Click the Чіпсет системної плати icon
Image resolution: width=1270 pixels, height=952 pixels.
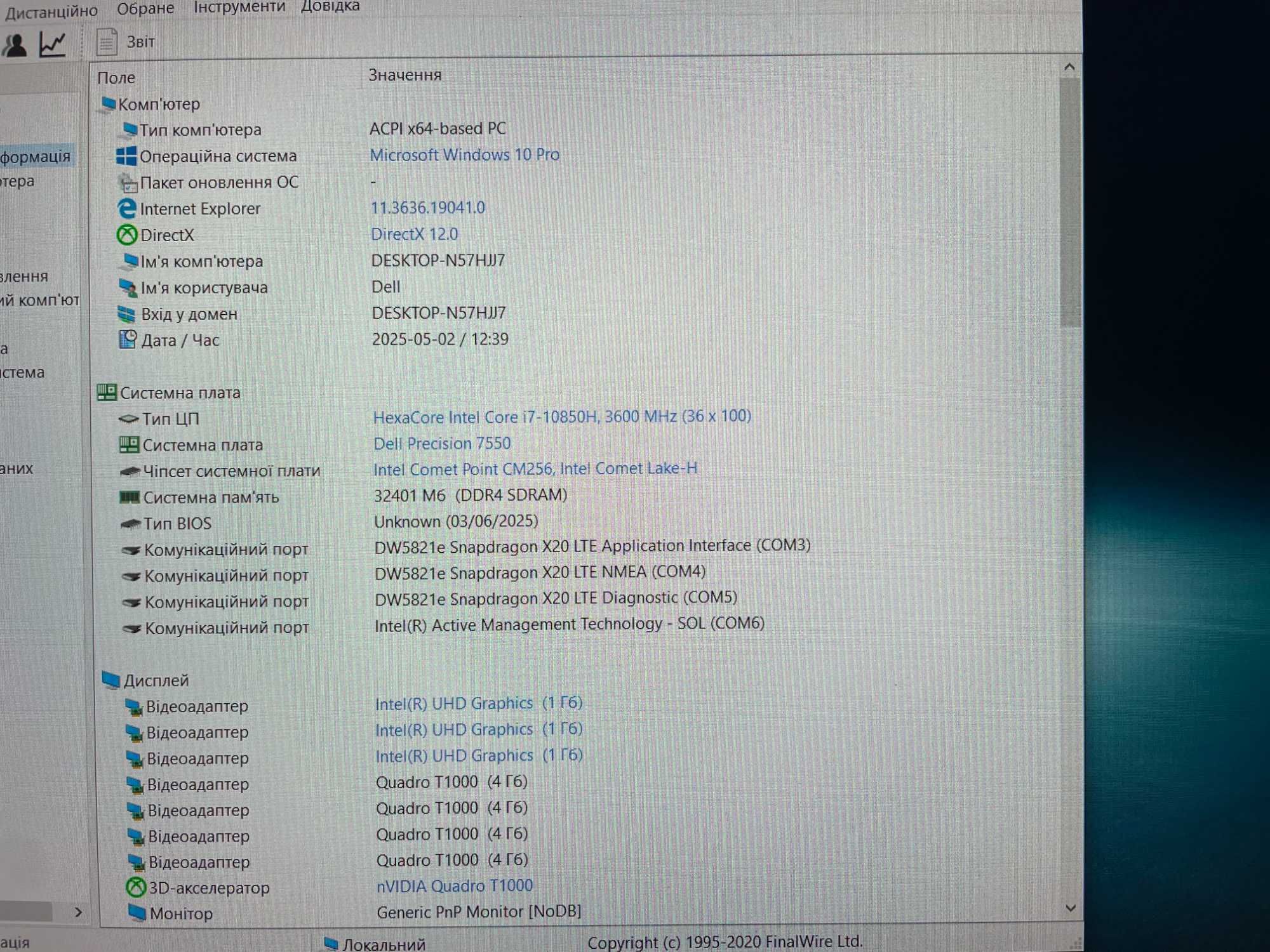coord(130,472)
